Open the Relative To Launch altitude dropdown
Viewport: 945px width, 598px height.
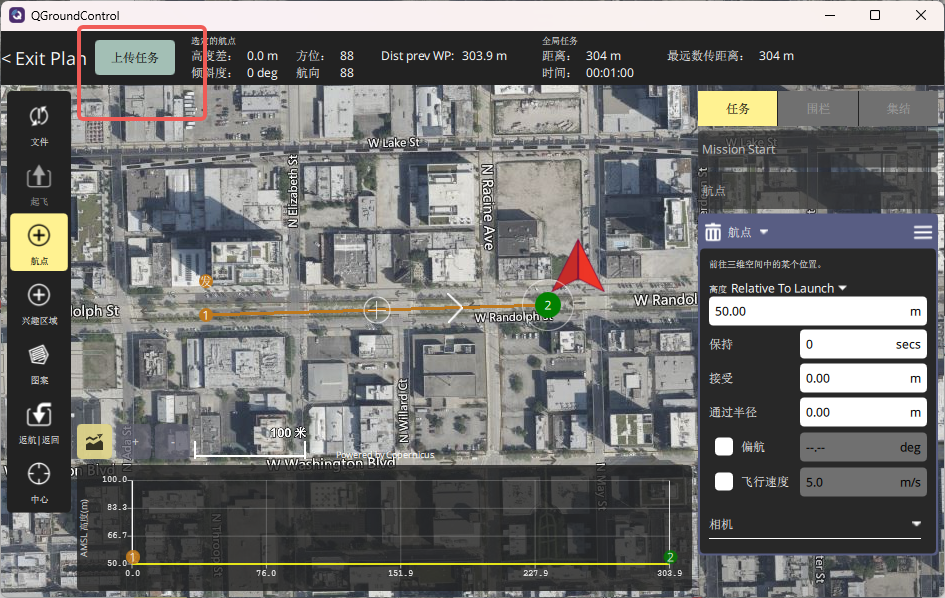click(788, 288)
